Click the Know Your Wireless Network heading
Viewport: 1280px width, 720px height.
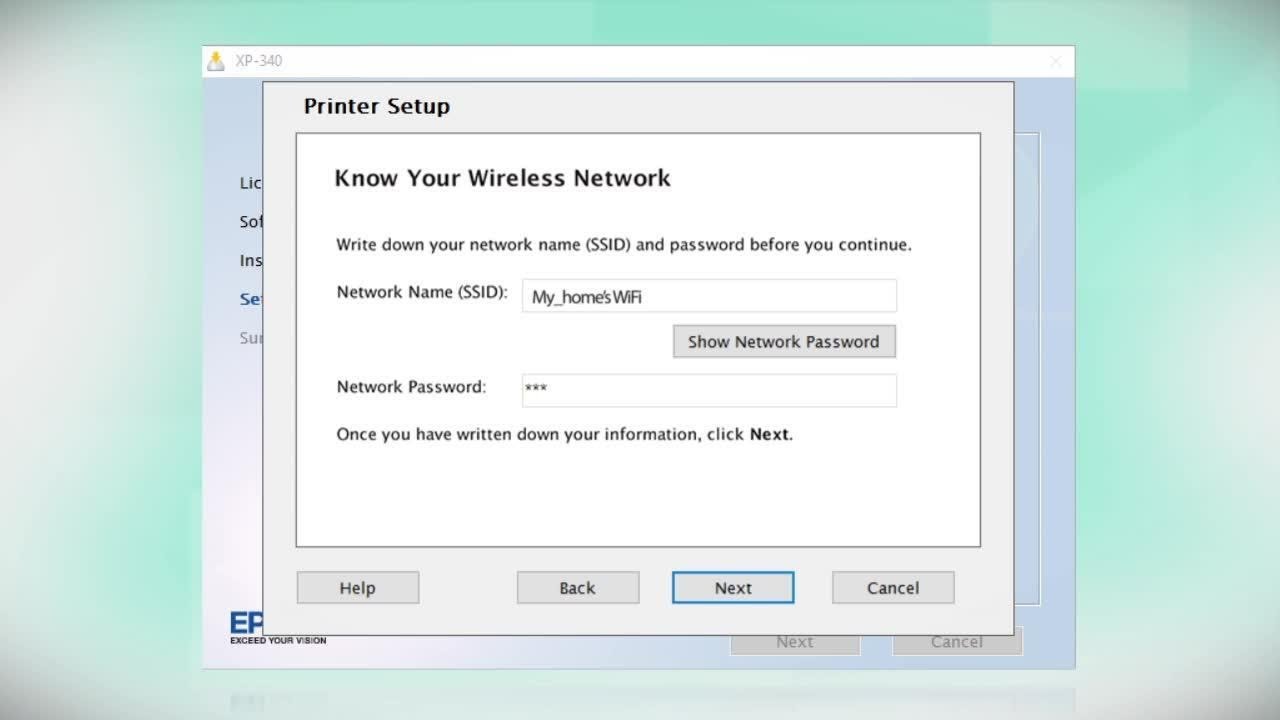(502, 178)
